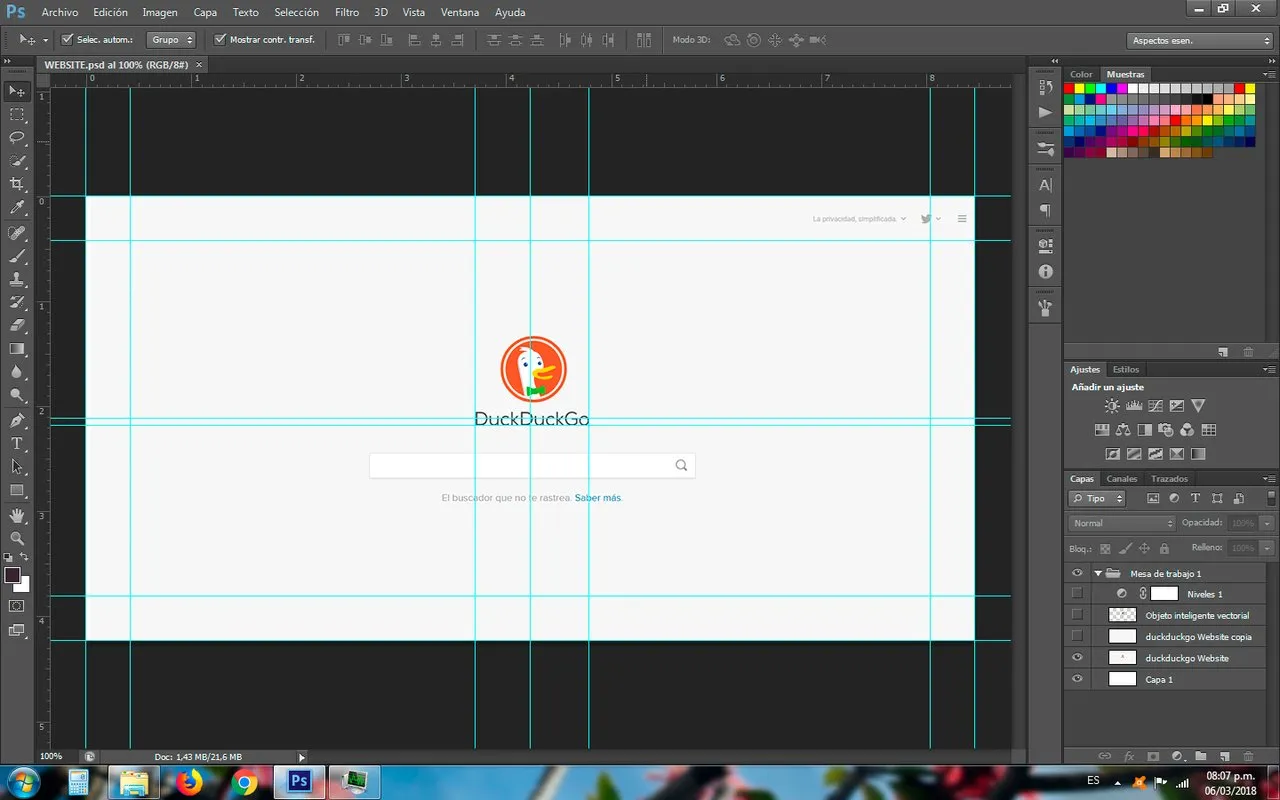Delete layer trash button
Image resolution: width=1280 pixels, height=800 pixels.
pos(1248,756)
